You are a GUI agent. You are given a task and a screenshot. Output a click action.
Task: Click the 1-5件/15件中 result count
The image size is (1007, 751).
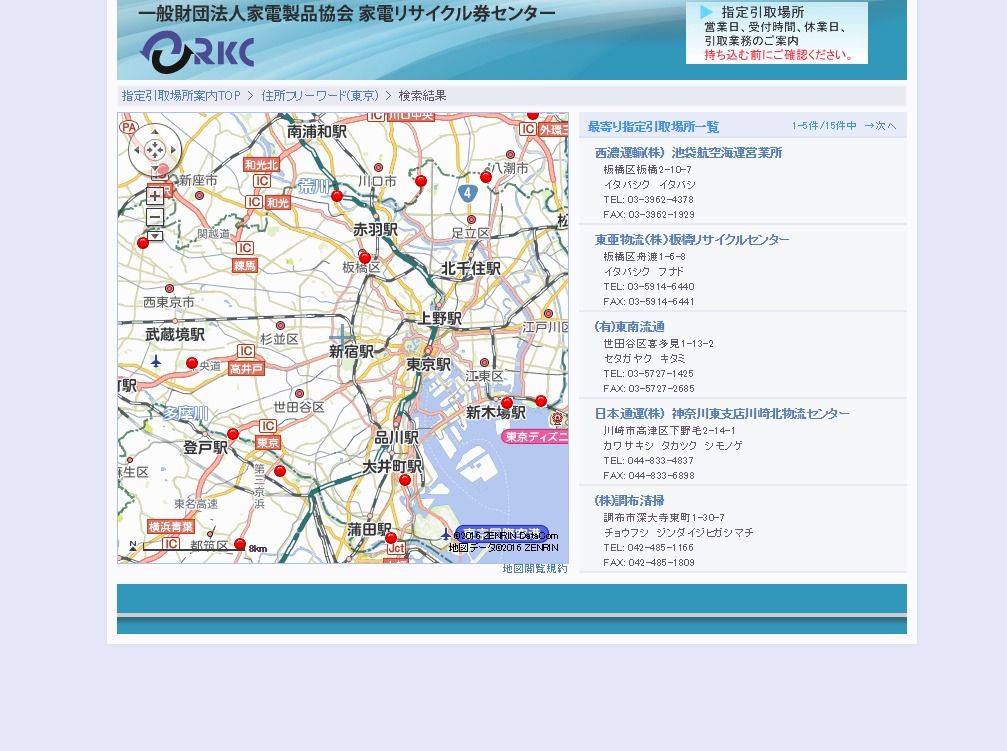824,126
